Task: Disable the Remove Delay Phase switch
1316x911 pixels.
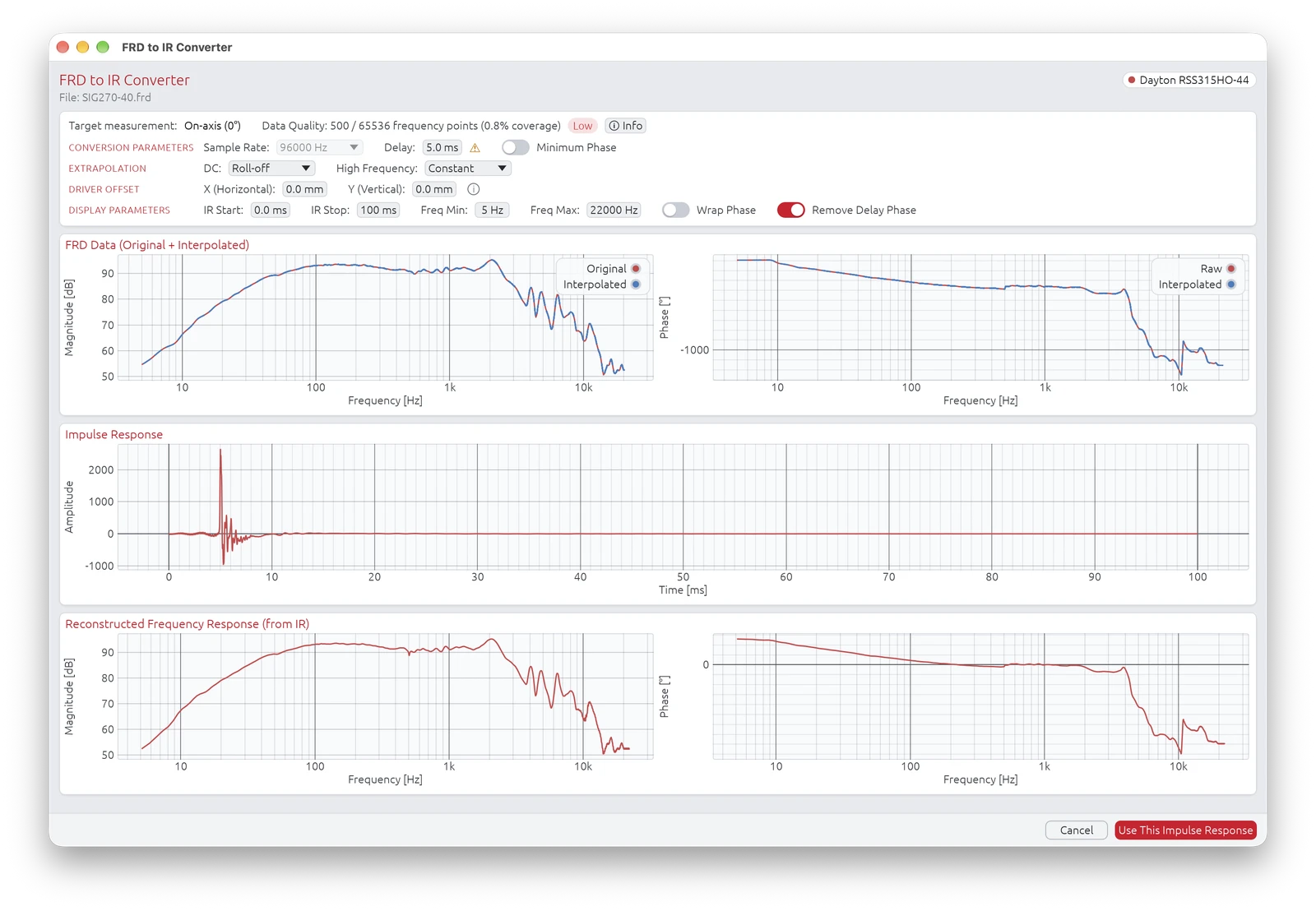Action: (x=791, y=210)
